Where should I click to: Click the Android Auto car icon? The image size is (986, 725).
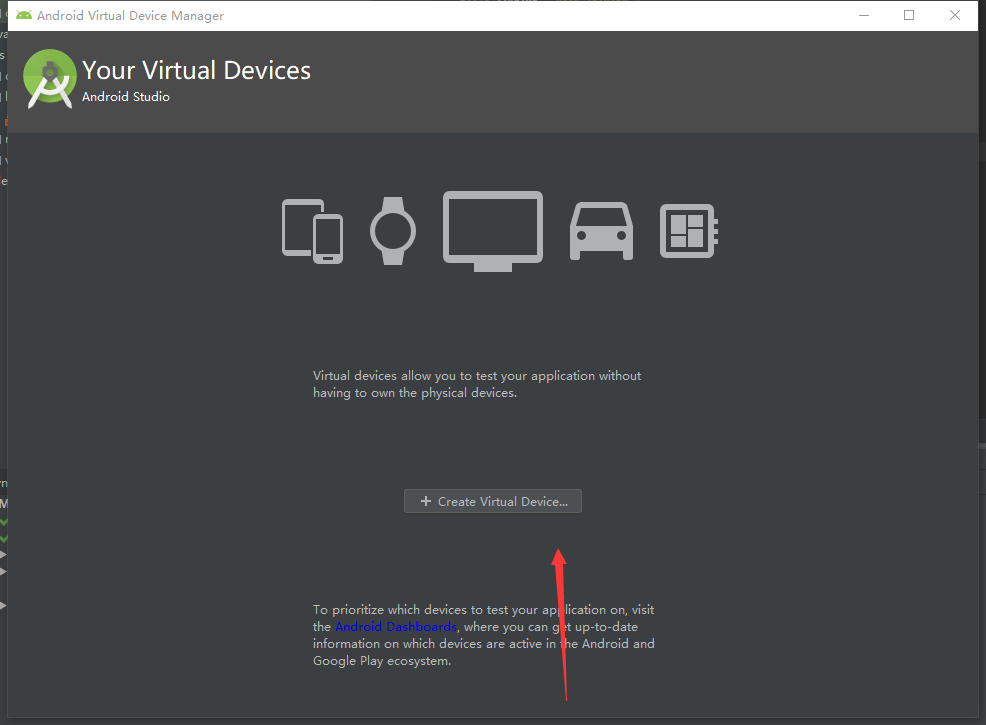click(x=601, y=231)
